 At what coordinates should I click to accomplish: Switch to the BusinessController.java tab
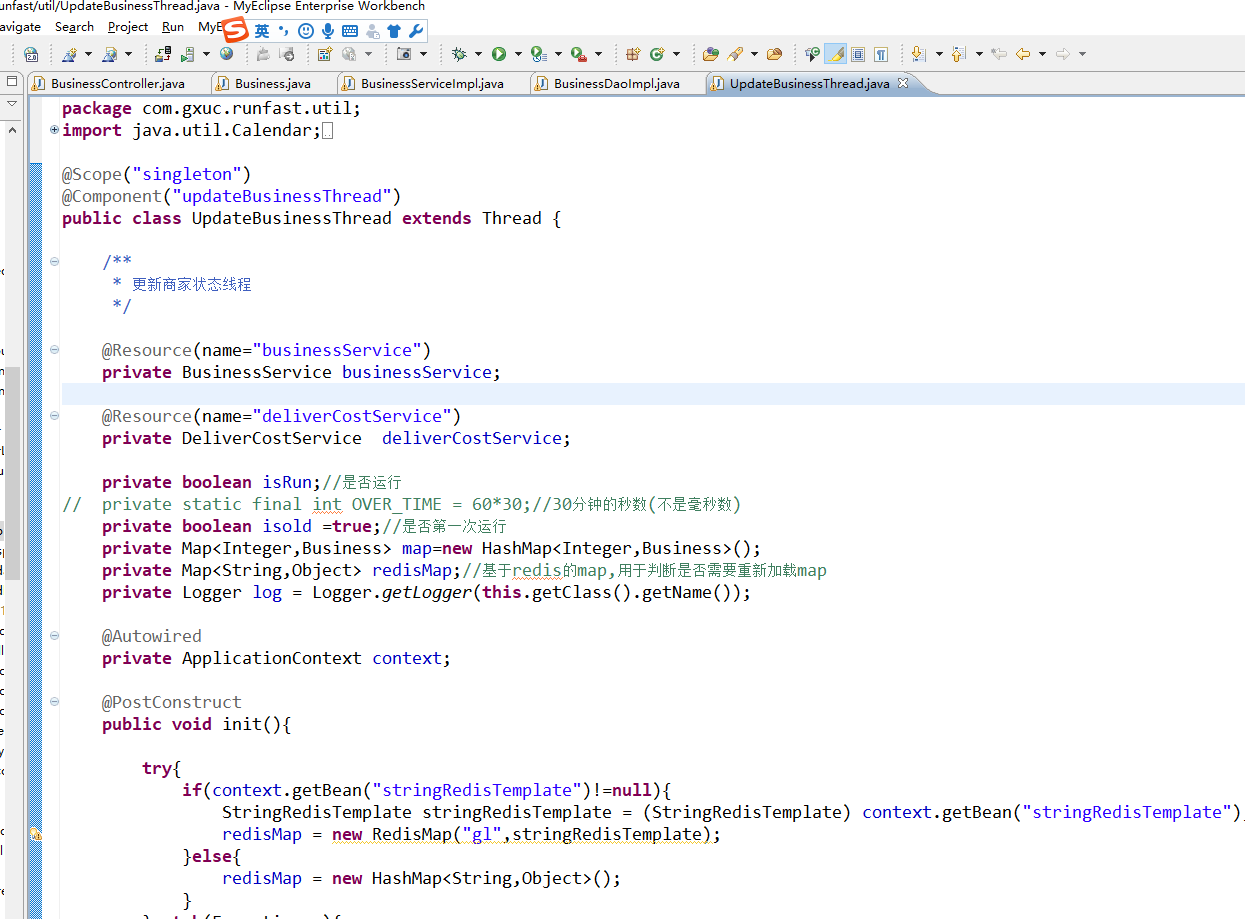(117, 84)
